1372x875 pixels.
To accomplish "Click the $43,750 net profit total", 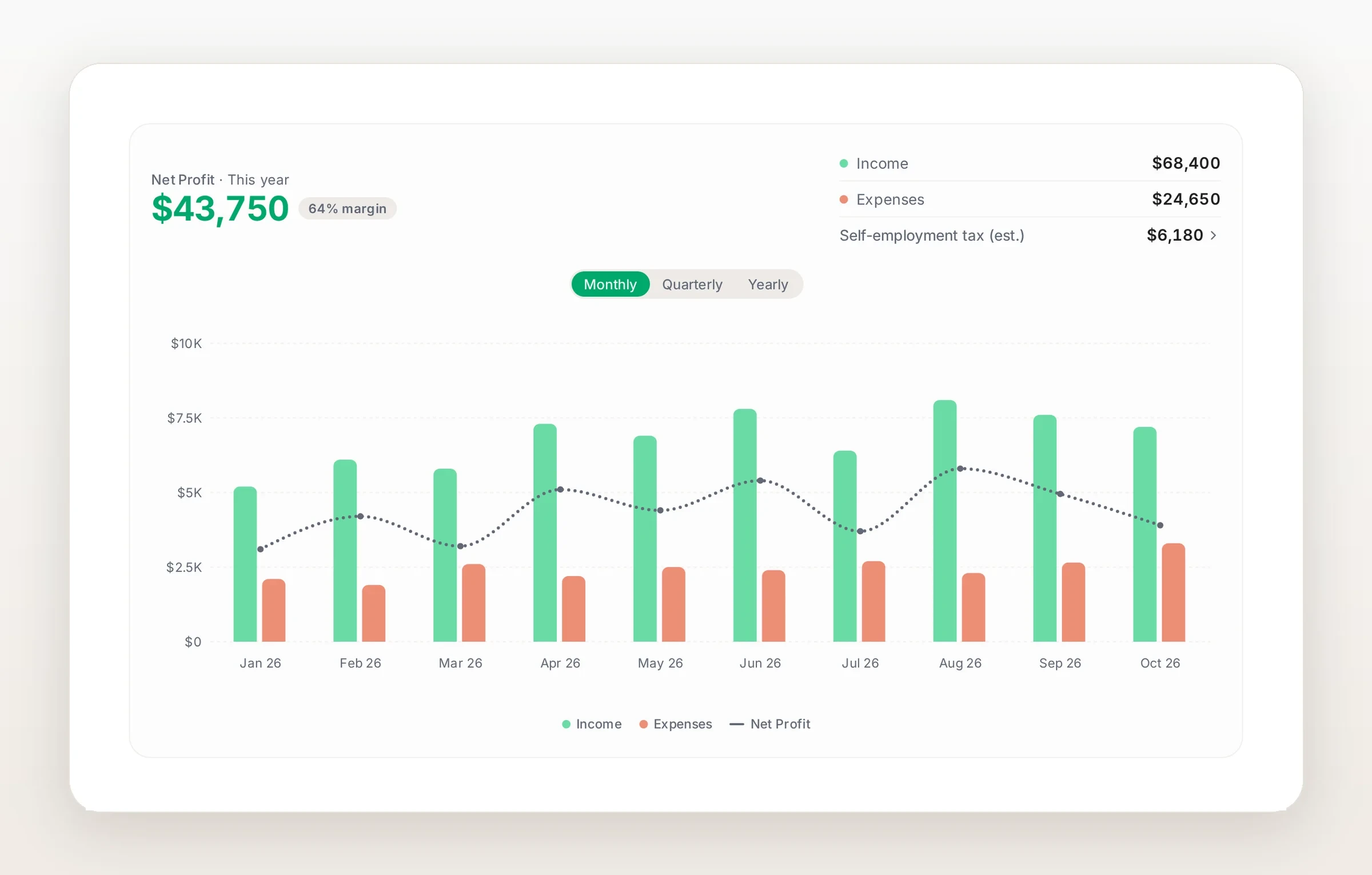I will coord(220,209).
